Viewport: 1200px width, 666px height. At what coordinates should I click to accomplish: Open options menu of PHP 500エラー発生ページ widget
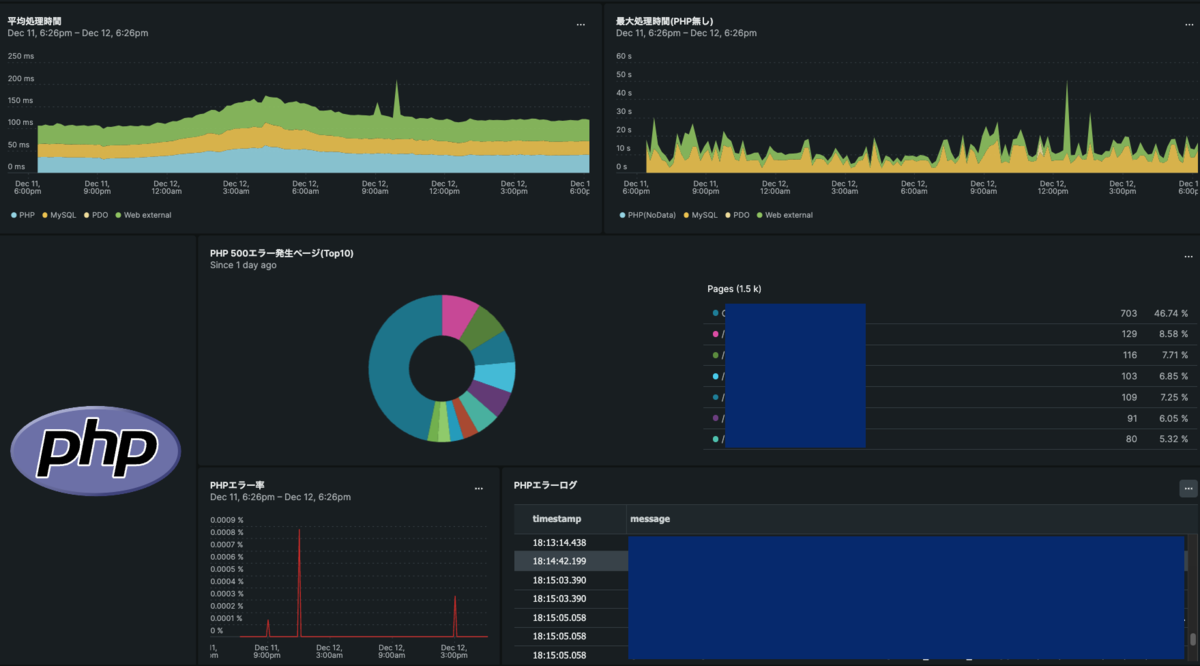(x=1188, y=256)
